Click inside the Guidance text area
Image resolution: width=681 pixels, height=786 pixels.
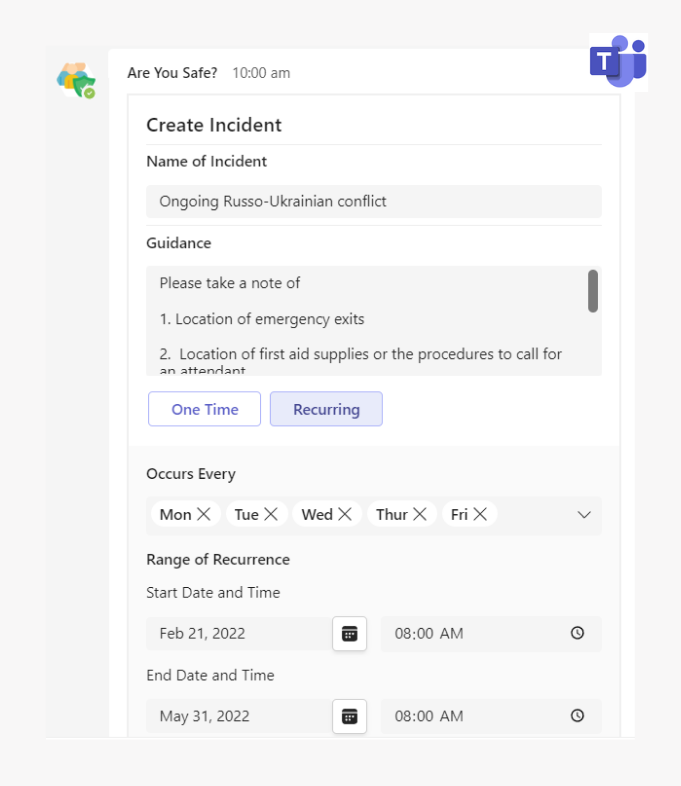tap(365, 320)
